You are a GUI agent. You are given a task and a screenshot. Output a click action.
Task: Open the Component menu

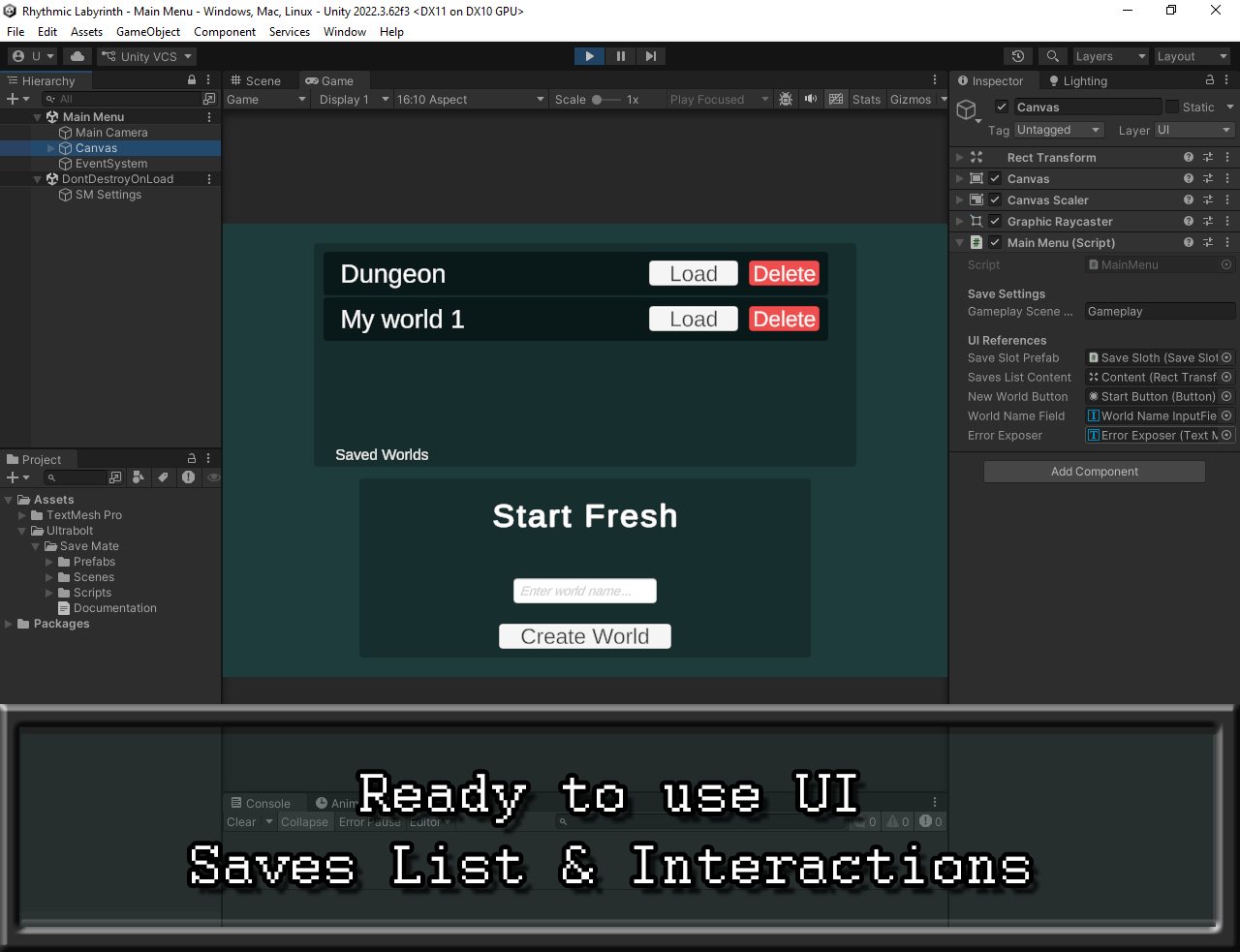[225, 32]
